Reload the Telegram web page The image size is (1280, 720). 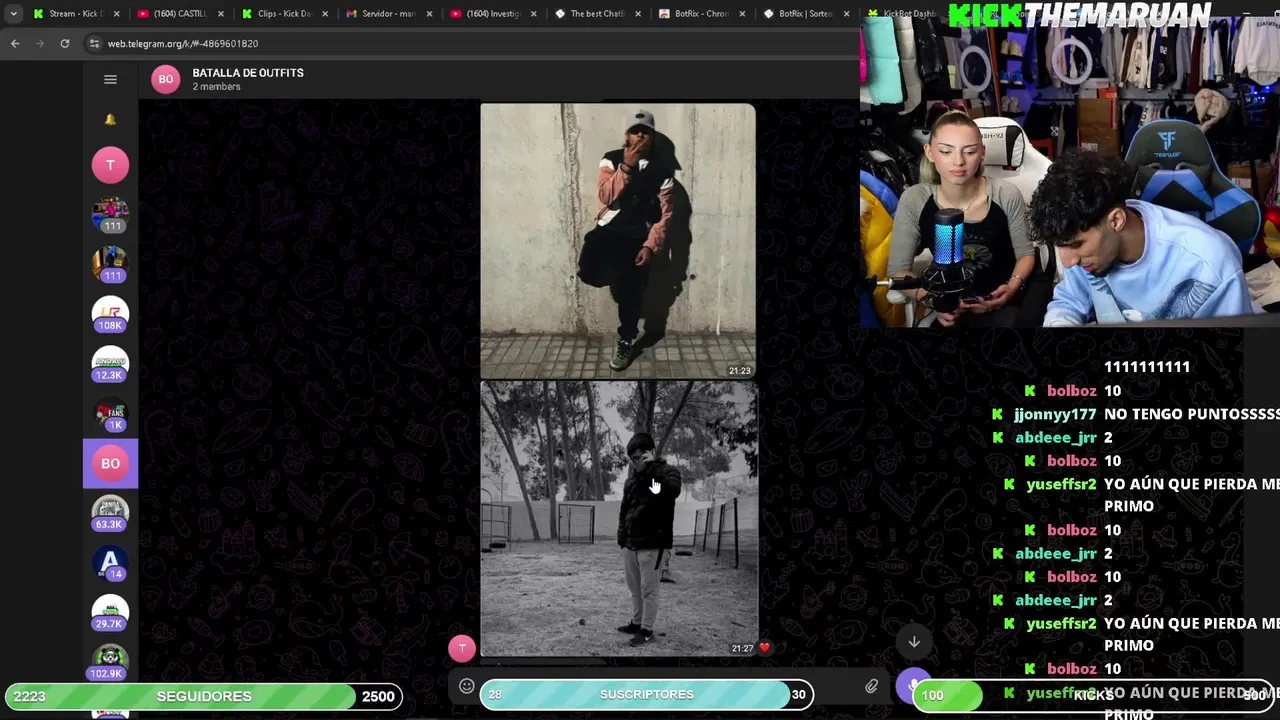[x=65, y=44]
